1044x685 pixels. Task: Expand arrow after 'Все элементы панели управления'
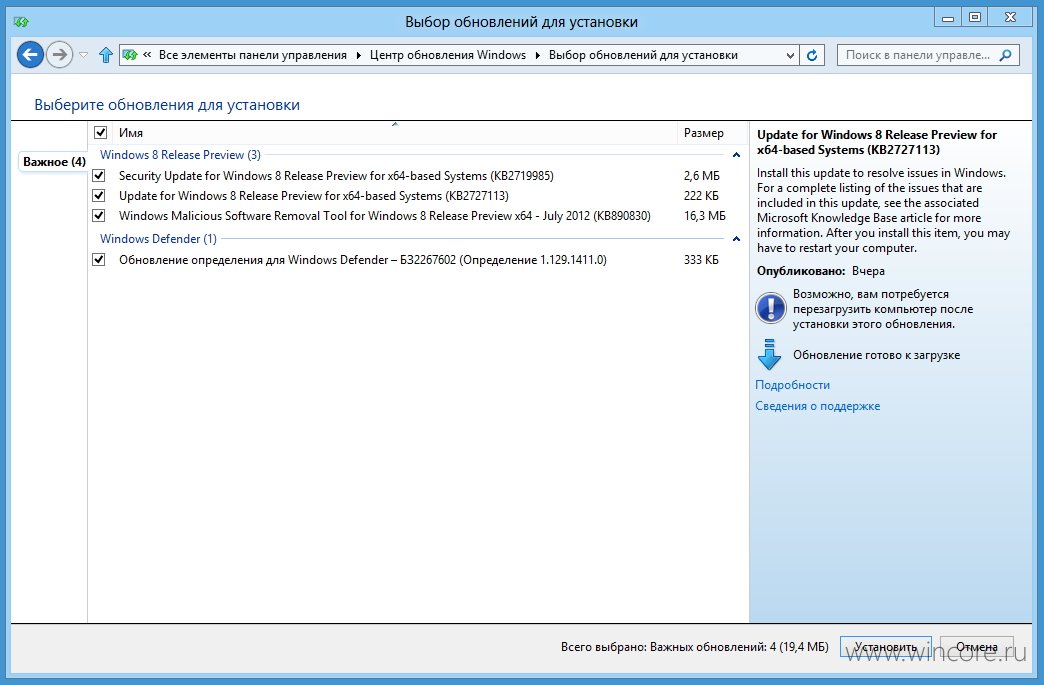point(358,55)
